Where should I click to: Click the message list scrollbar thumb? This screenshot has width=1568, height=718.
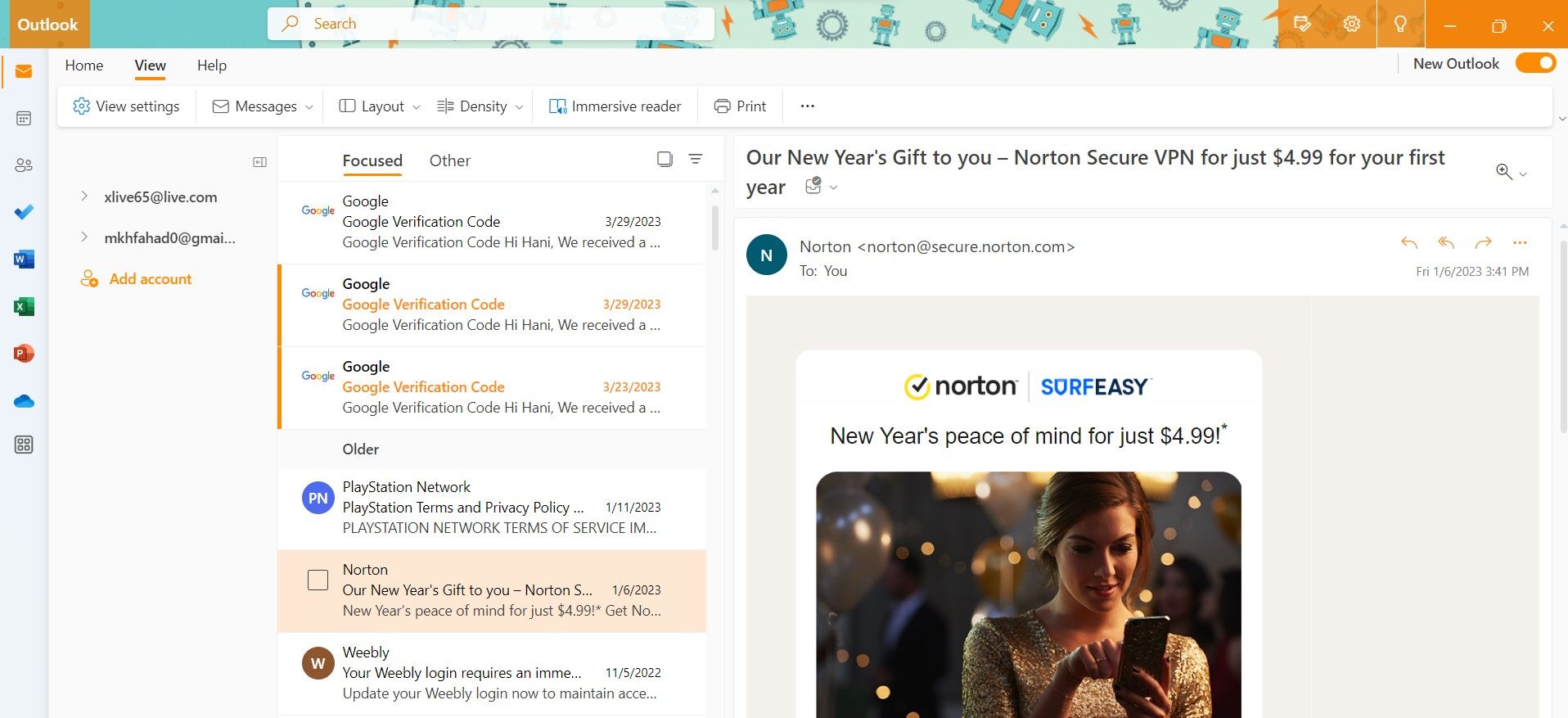tap(714, 227)
